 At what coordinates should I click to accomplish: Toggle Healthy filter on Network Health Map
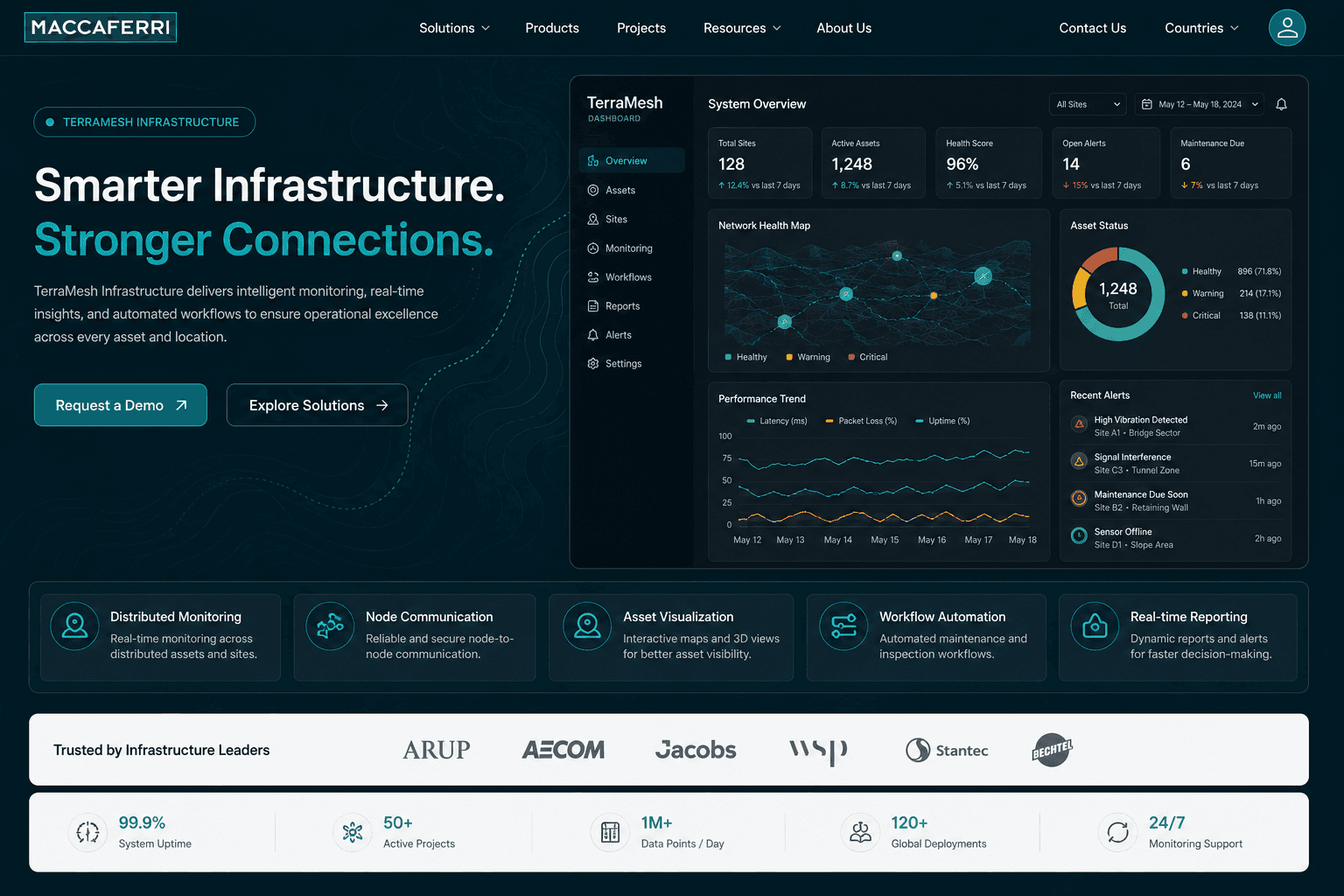(746, 357)
